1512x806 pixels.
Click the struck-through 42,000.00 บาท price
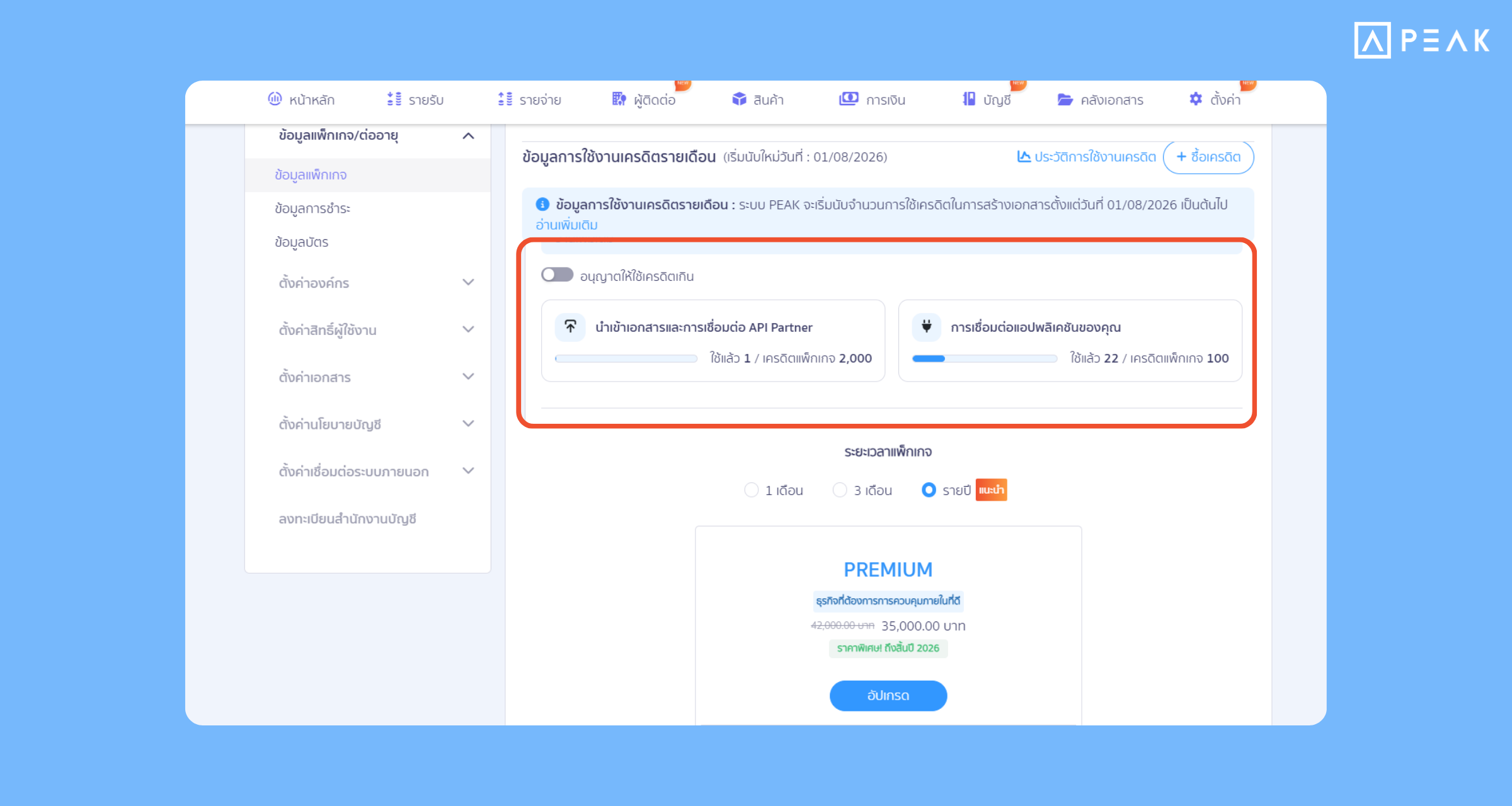[842, 625]
